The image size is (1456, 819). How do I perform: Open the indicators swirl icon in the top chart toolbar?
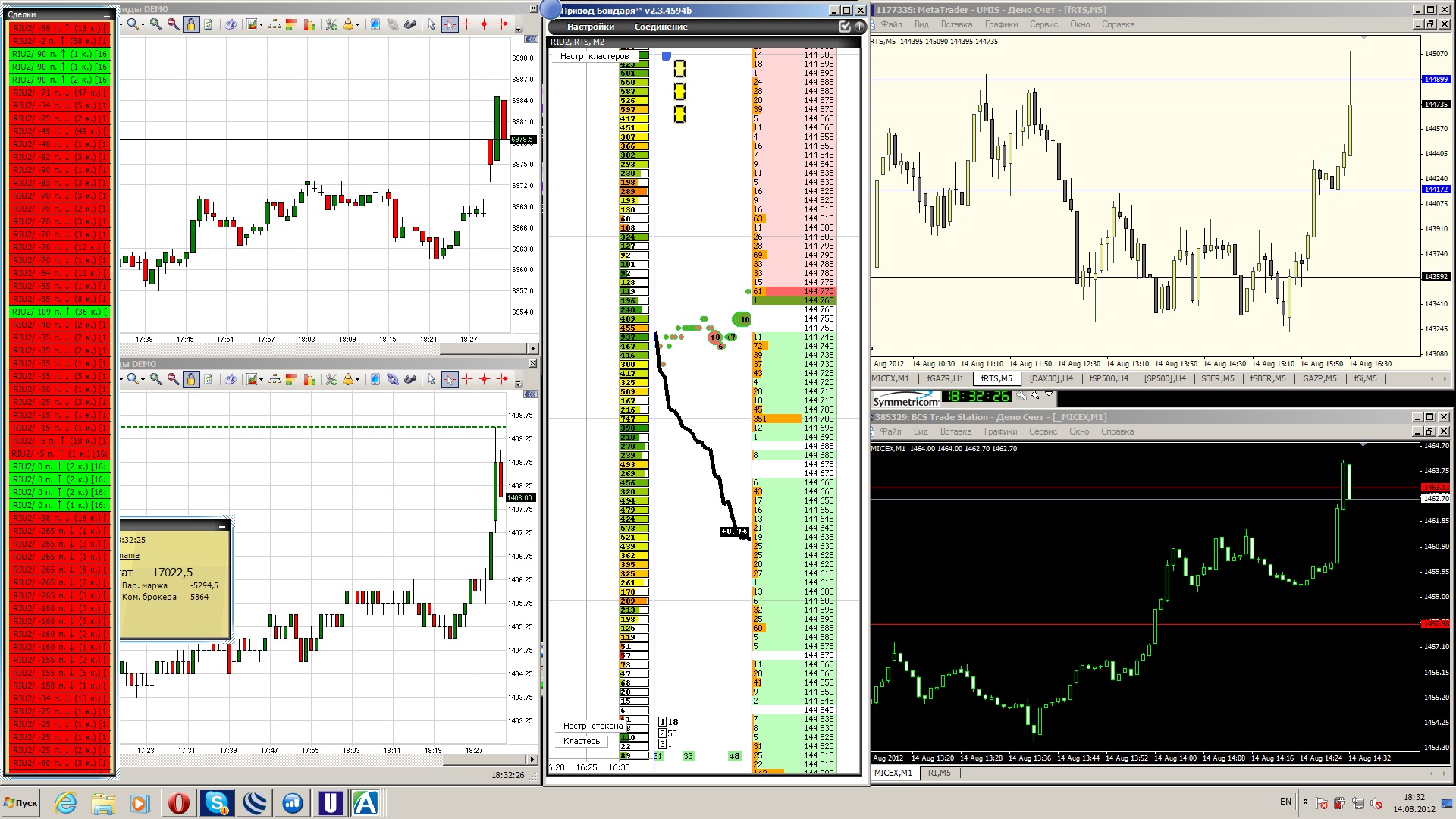(231, 24)
